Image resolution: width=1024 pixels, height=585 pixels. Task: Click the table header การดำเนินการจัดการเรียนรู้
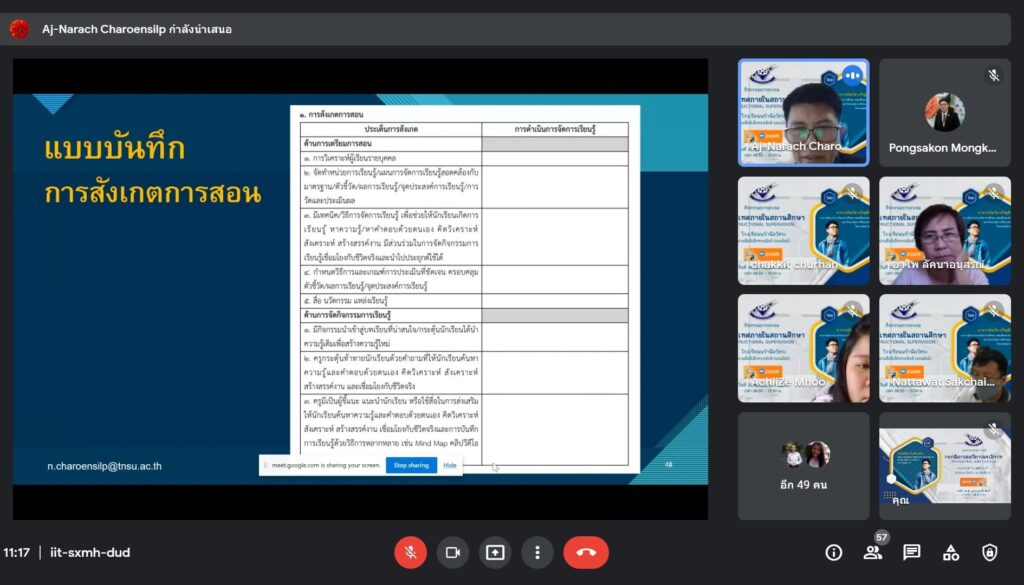555,129
